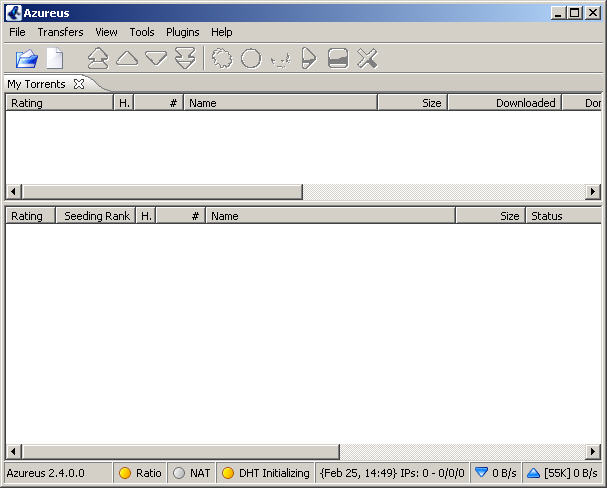This screenshot has height=488, width=607.
Task: Click the remove X icon in the toolbar
Action: coord(367,58)
